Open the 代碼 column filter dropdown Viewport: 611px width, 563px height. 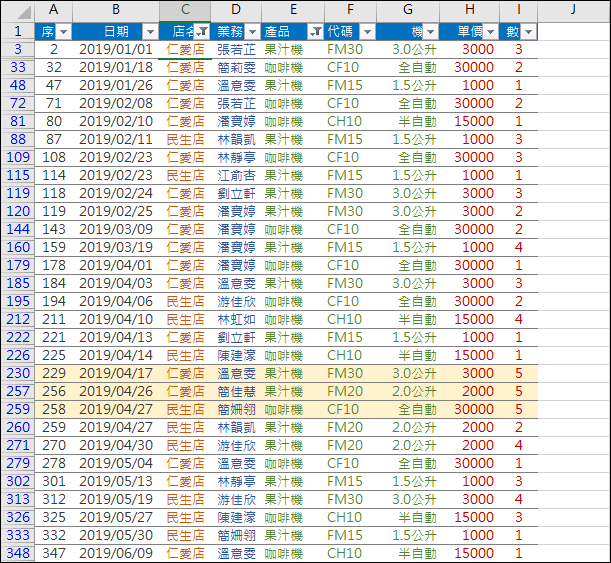(367, 32)
